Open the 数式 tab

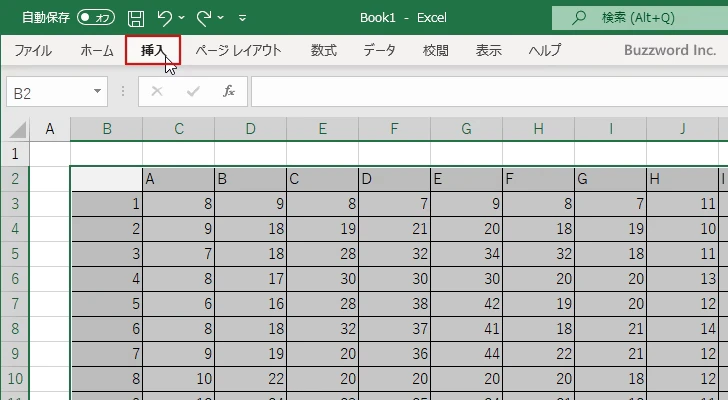324,50
